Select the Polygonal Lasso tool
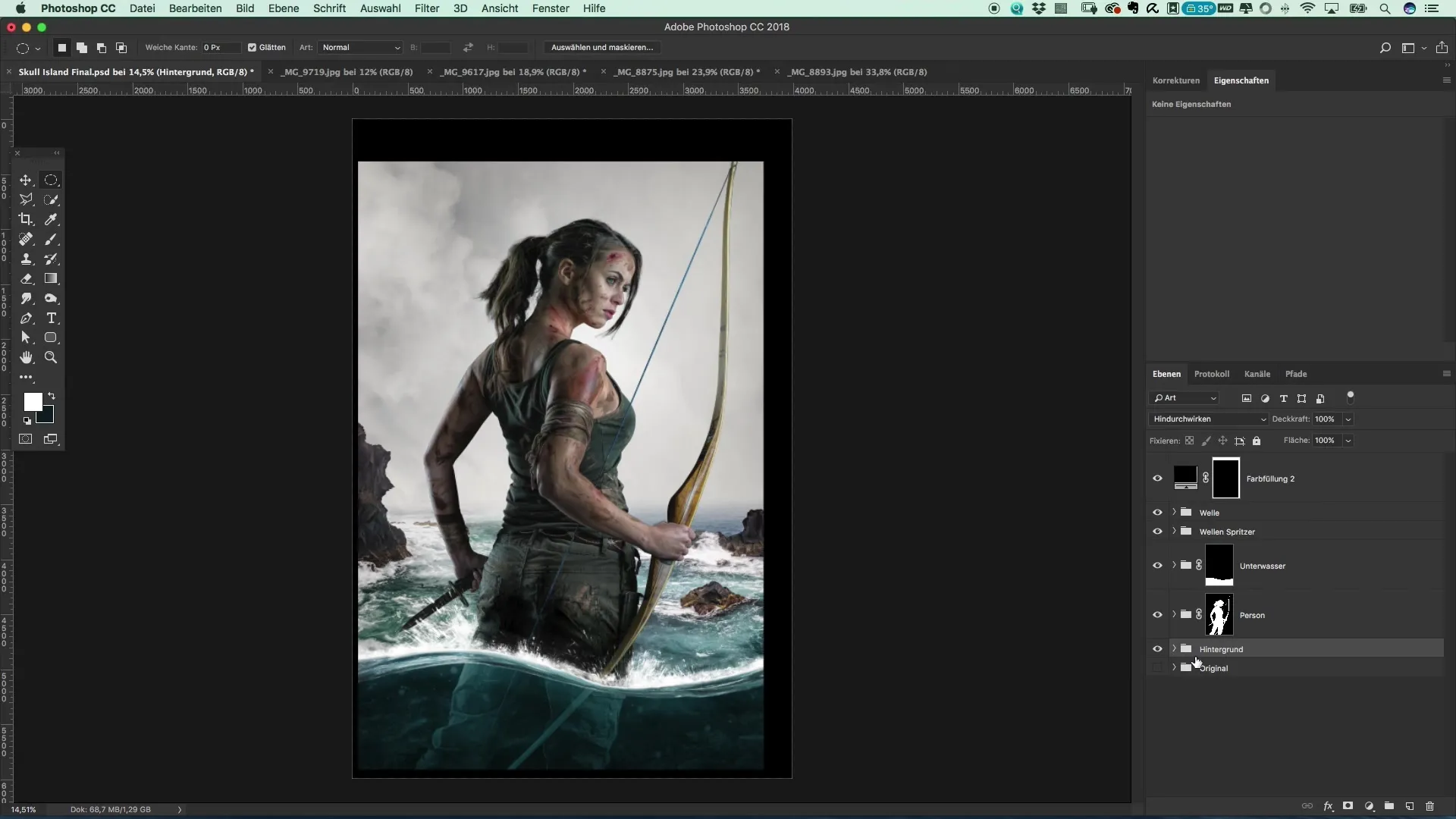The width and height of the screenshot is (1456, 819). 26,199
